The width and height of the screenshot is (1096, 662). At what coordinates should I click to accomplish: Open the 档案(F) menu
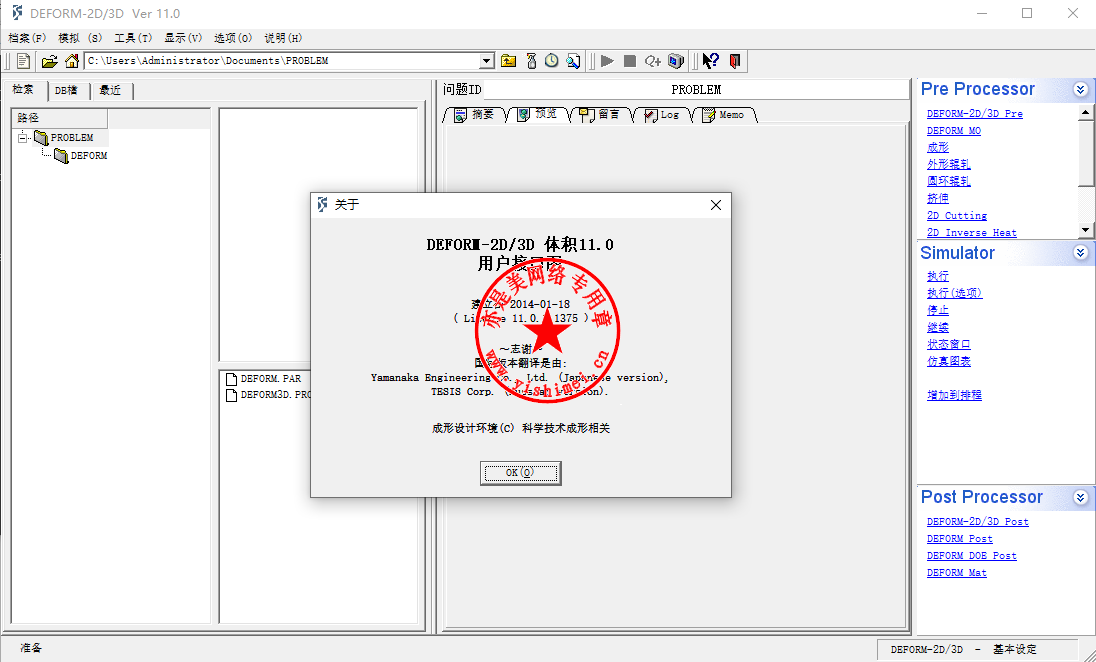(27, 38)
